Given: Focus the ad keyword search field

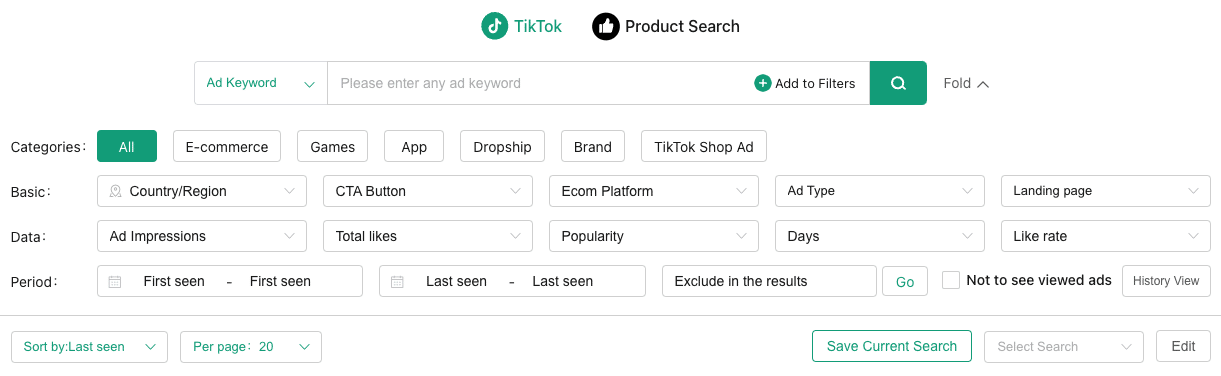Looking at the screenshot, I should [x=540, y=83].
